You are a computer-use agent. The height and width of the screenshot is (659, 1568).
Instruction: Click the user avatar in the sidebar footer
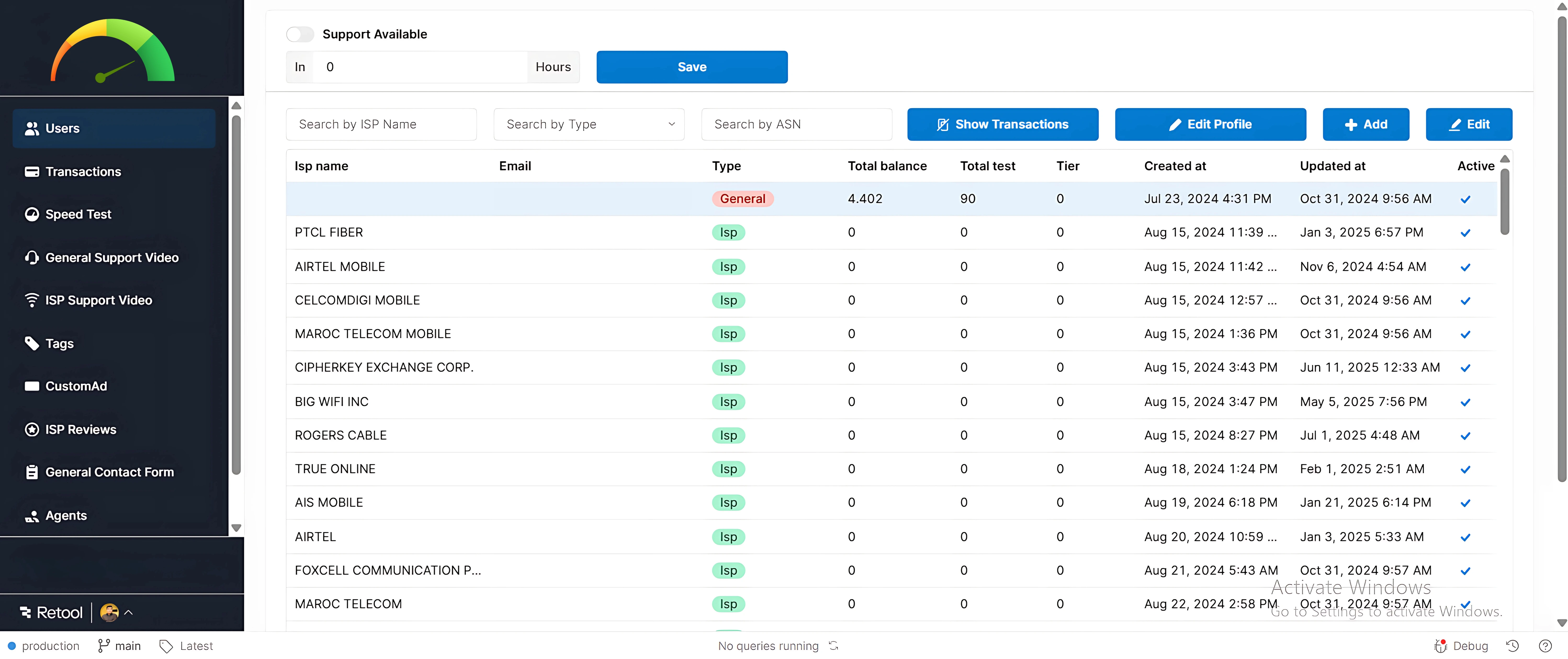point(109,612)
